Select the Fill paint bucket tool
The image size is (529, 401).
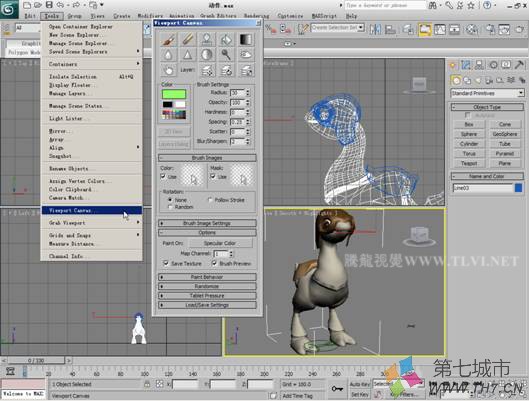(226, 40)
